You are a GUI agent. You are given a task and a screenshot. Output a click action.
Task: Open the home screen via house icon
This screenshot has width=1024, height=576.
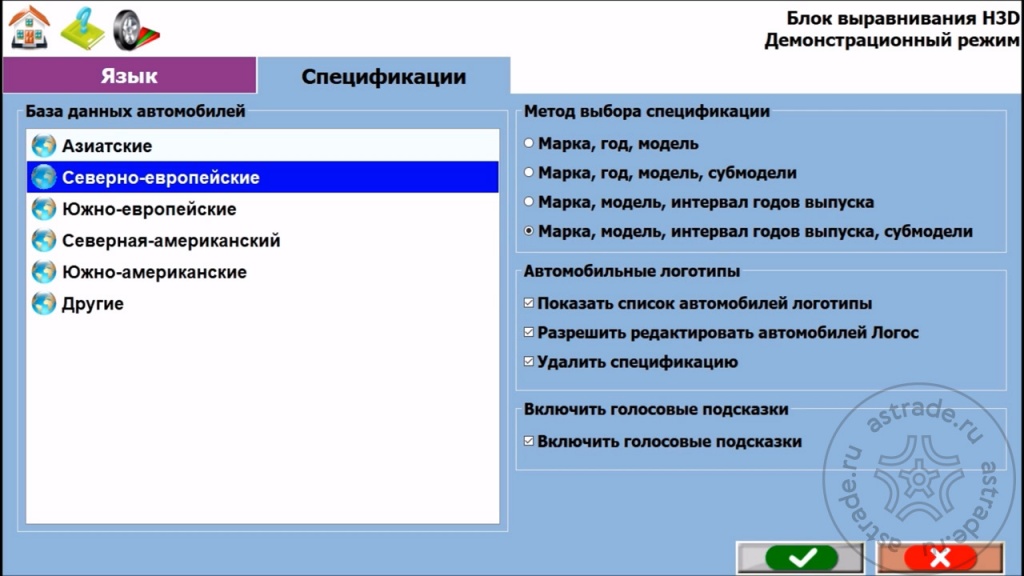point(29,28)
